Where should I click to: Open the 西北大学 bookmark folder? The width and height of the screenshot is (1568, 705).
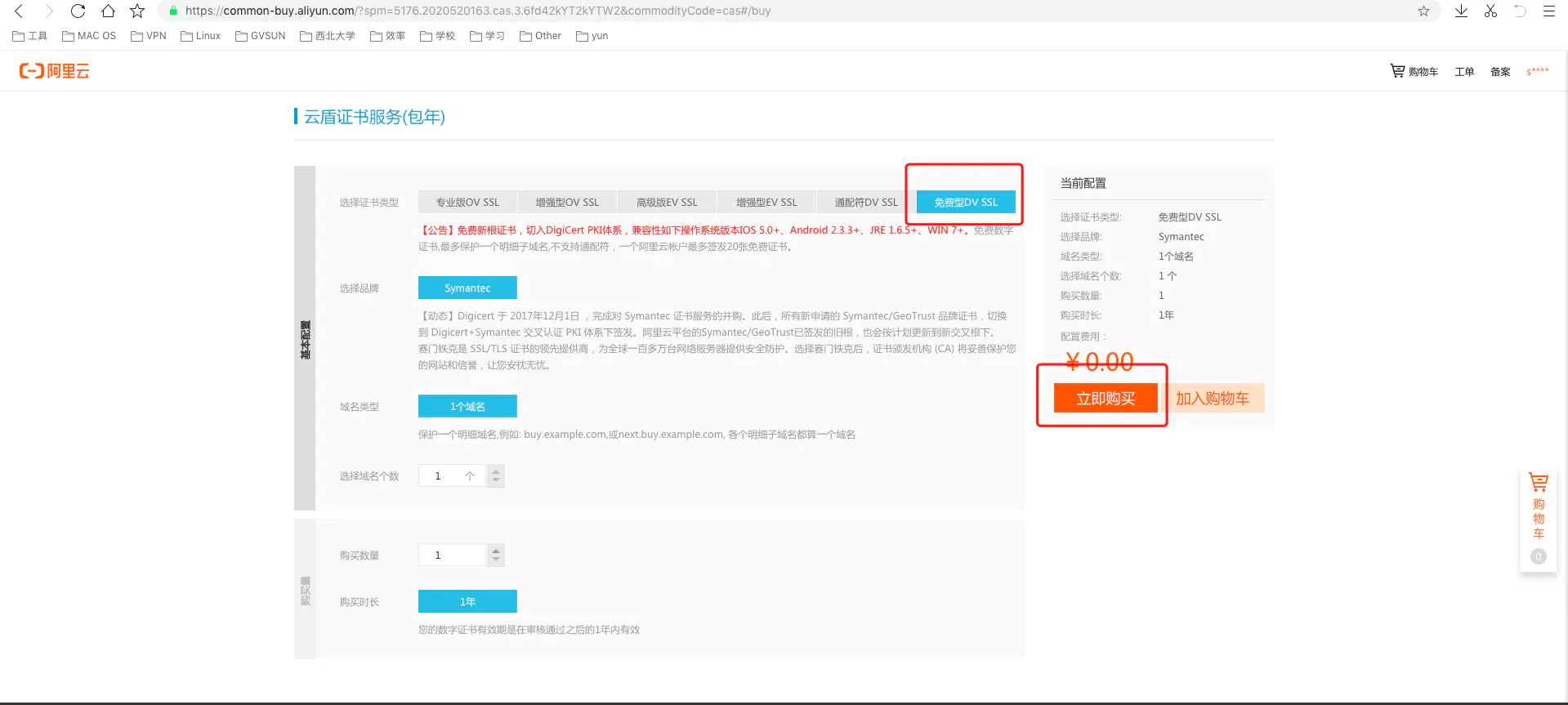[x=328, y=36]
